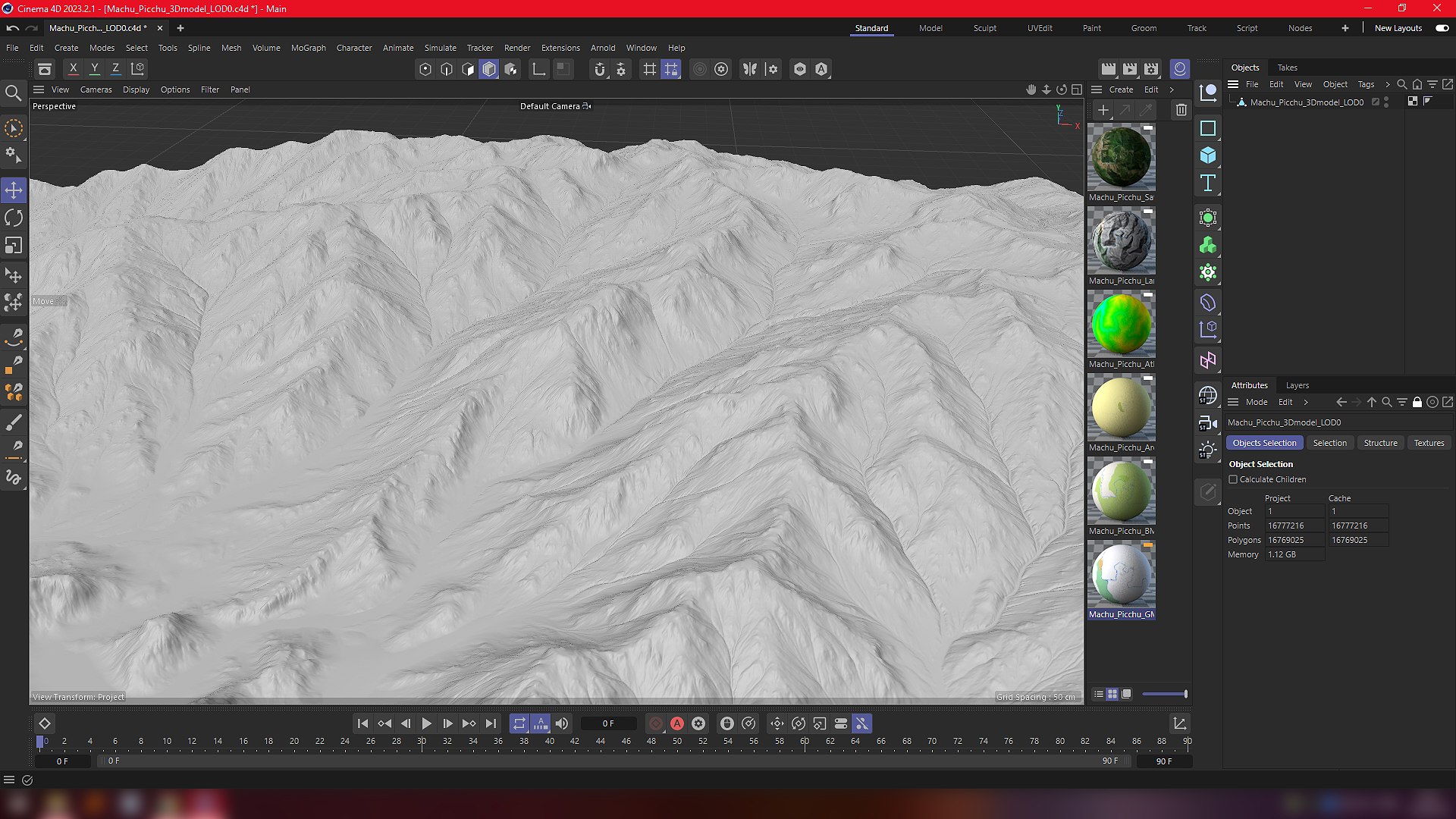This screenshot has height=819, width=1456.
Task: Select the Rotate tool in left toolbar
Action: point(14,218)
